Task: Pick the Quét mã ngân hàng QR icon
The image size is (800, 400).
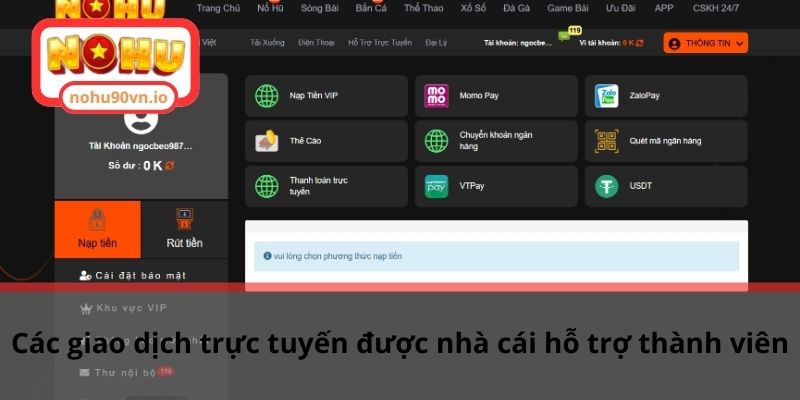Action: tap(607, 141)
